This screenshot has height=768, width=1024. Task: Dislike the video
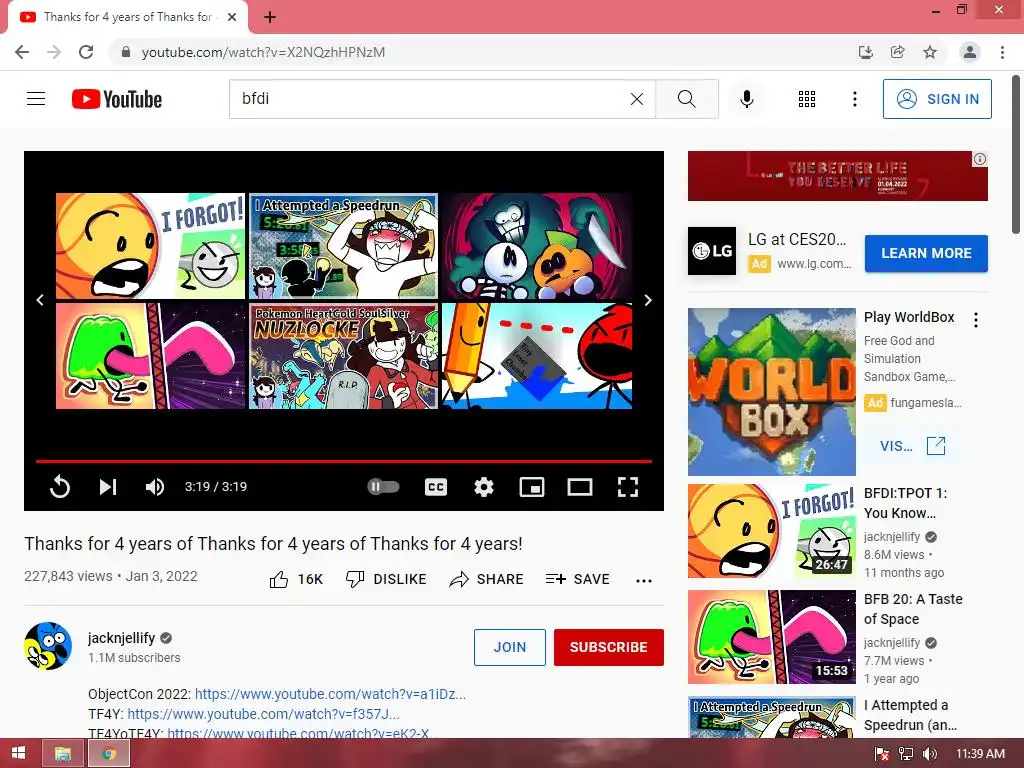coord(386,579)
